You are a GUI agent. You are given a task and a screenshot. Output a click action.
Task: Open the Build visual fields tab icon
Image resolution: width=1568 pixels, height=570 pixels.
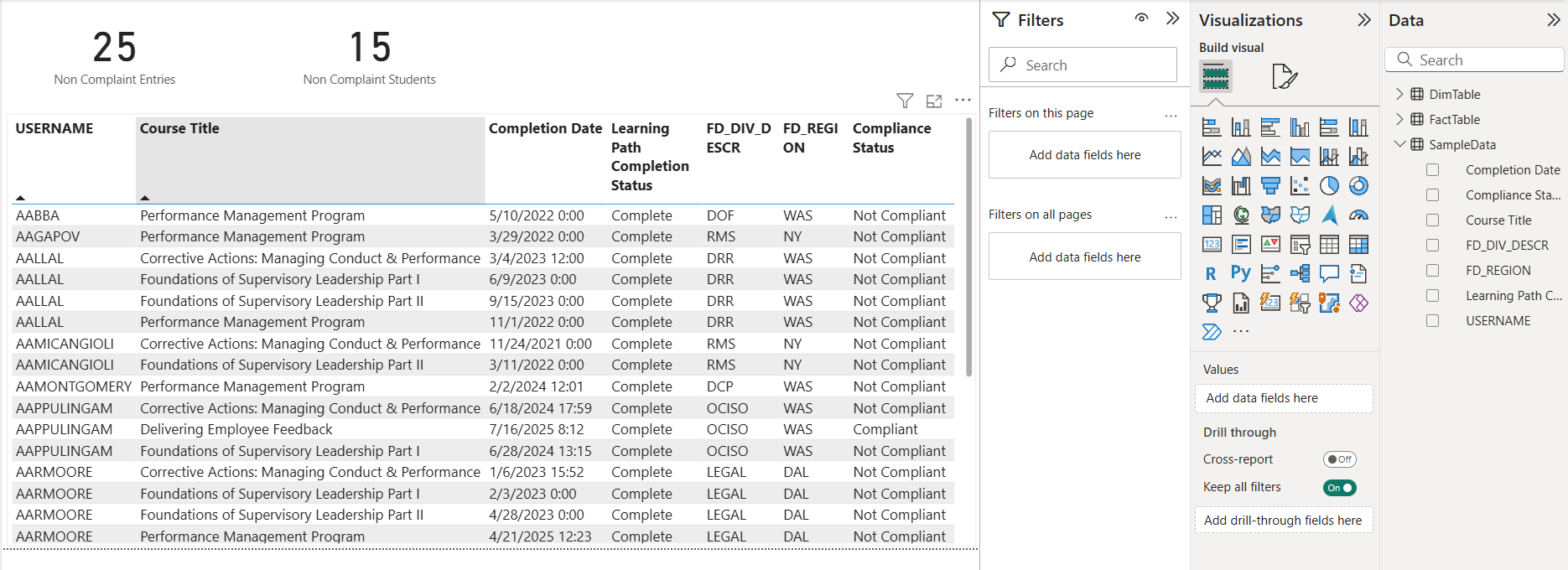[1216, 77]
